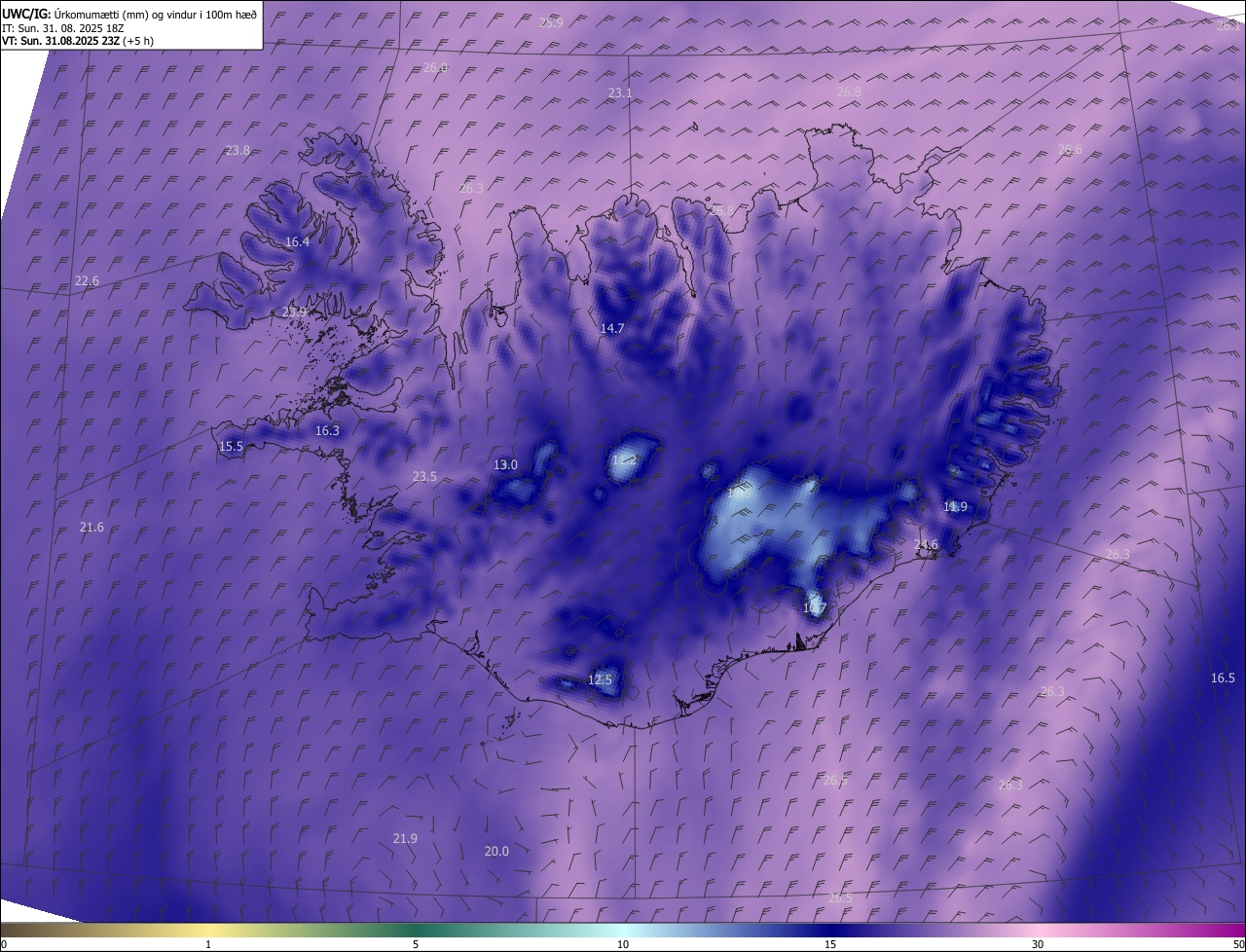The image size is (1246, 952).
Task: Click the map value 21.6
Action: click(x=92, y=527)
